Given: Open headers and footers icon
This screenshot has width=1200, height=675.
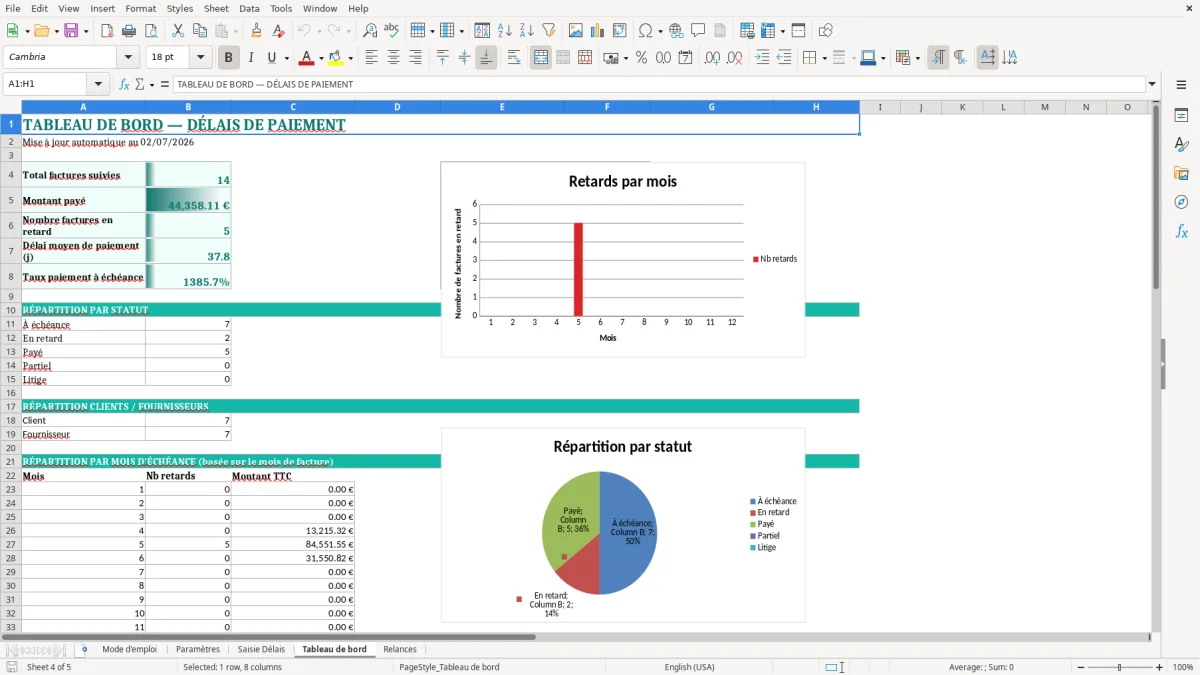Looking at the screenshot, I should pyautogui.click(x=720, y=31).
